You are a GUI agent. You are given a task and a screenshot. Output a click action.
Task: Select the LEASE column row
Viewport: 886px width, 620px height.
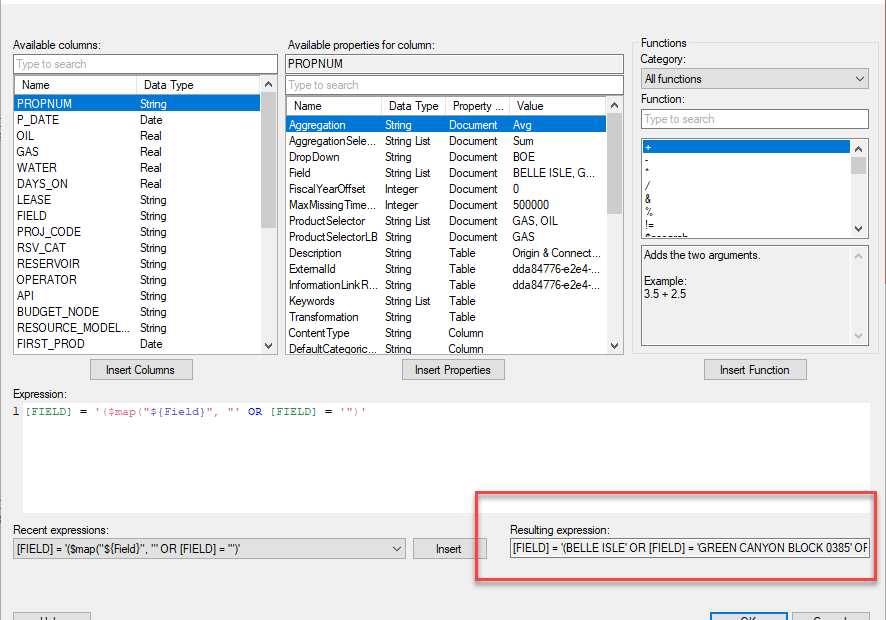pos(137,200)
